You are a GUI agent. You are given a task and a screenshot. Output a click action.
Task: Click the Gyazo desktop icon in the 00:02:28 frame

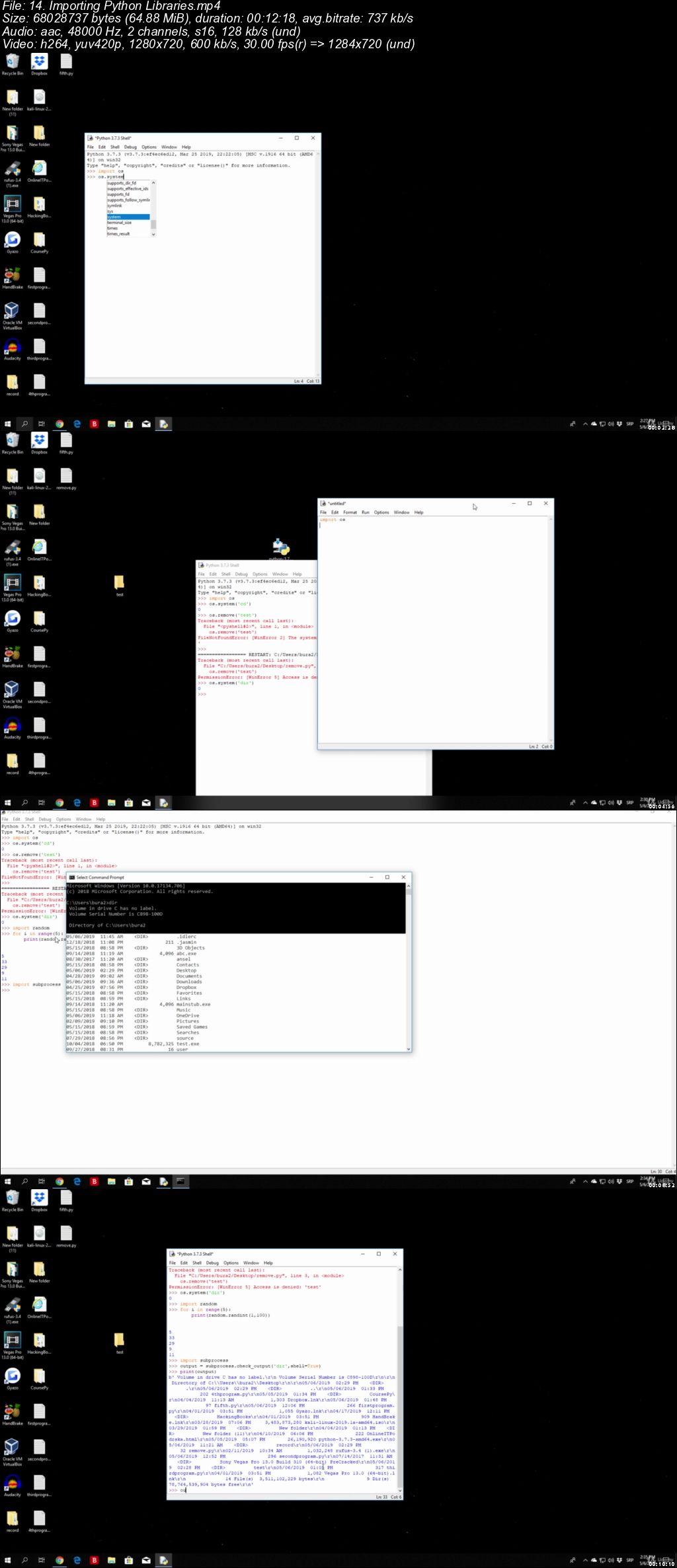(x=12, y=243)
